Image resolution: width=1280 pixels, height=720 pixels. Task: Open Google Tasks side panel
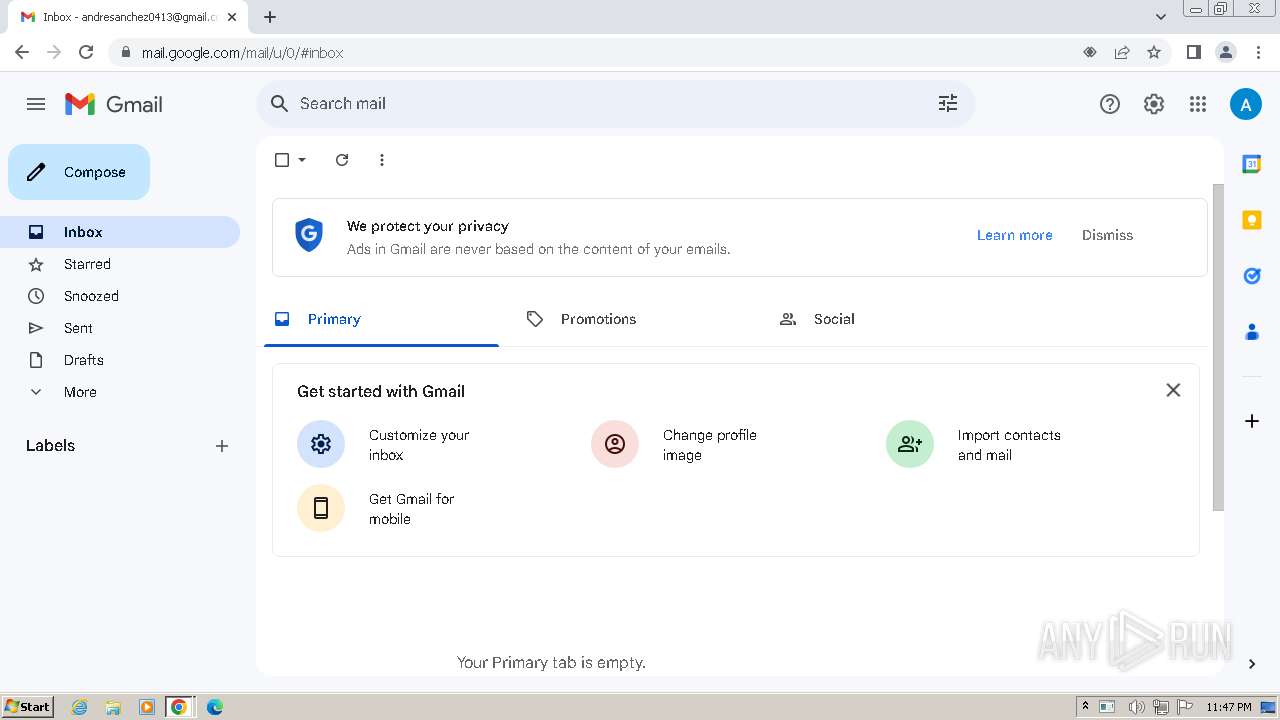tap(1251, 276)
